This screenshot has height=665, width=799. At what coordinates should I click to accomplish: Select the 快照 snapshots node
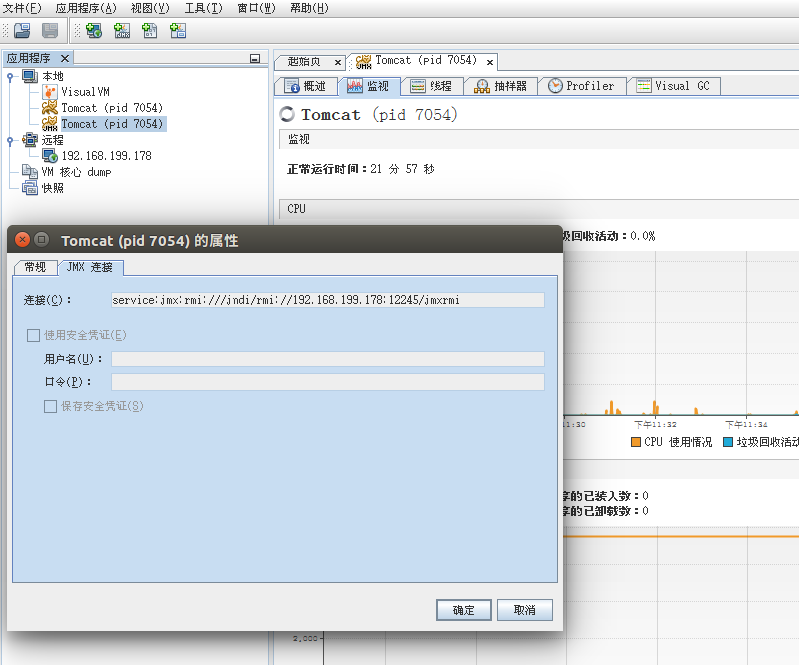[x=52, y=188]
